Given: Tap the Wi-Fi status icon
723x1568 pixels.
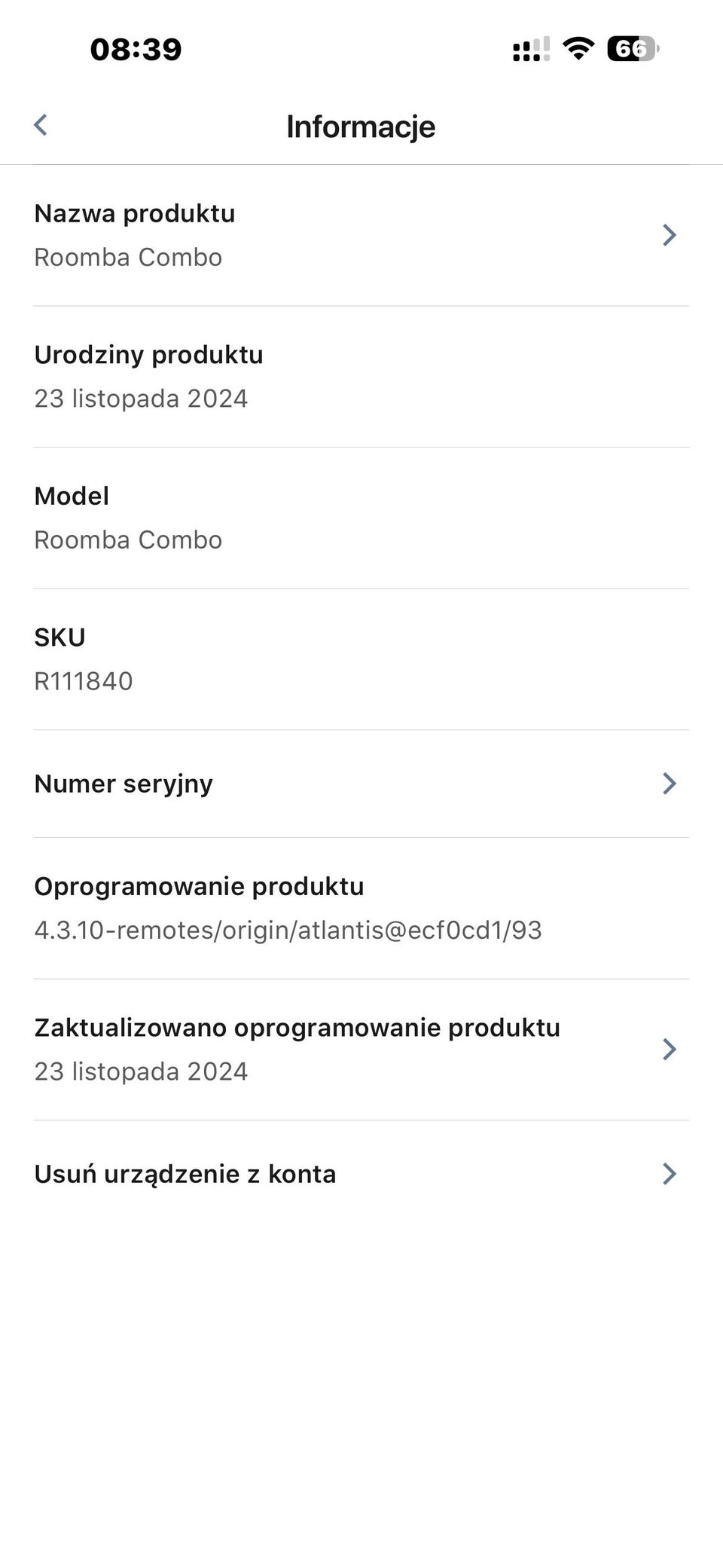Looking at the screenshot, I should pos(578,50).
